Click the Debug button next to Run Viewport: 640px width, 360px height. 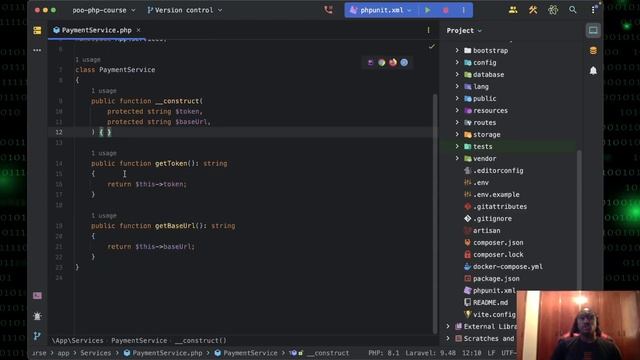[446, 10]
